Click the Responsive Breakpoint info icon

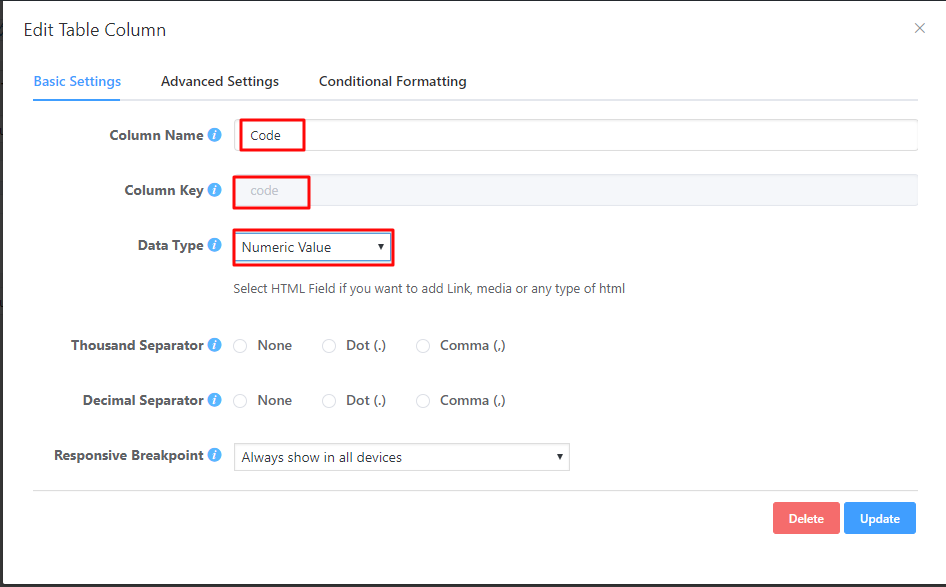pyautogui.click(x=214, y=455)
